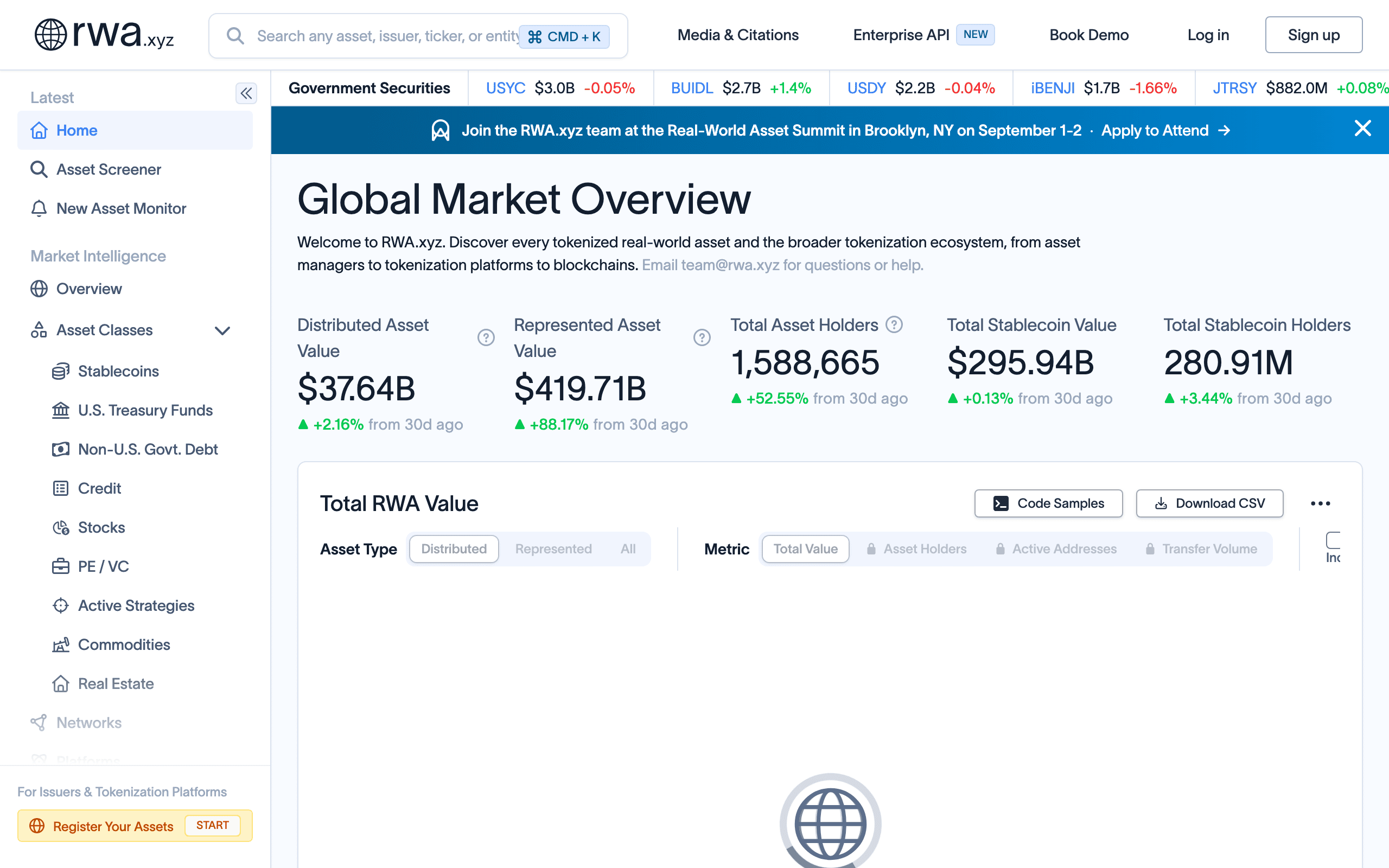Click New Asset Monitor bell icon
Image resolution: width=1389 pixels, height=868 pixels.
pos(39,208)
